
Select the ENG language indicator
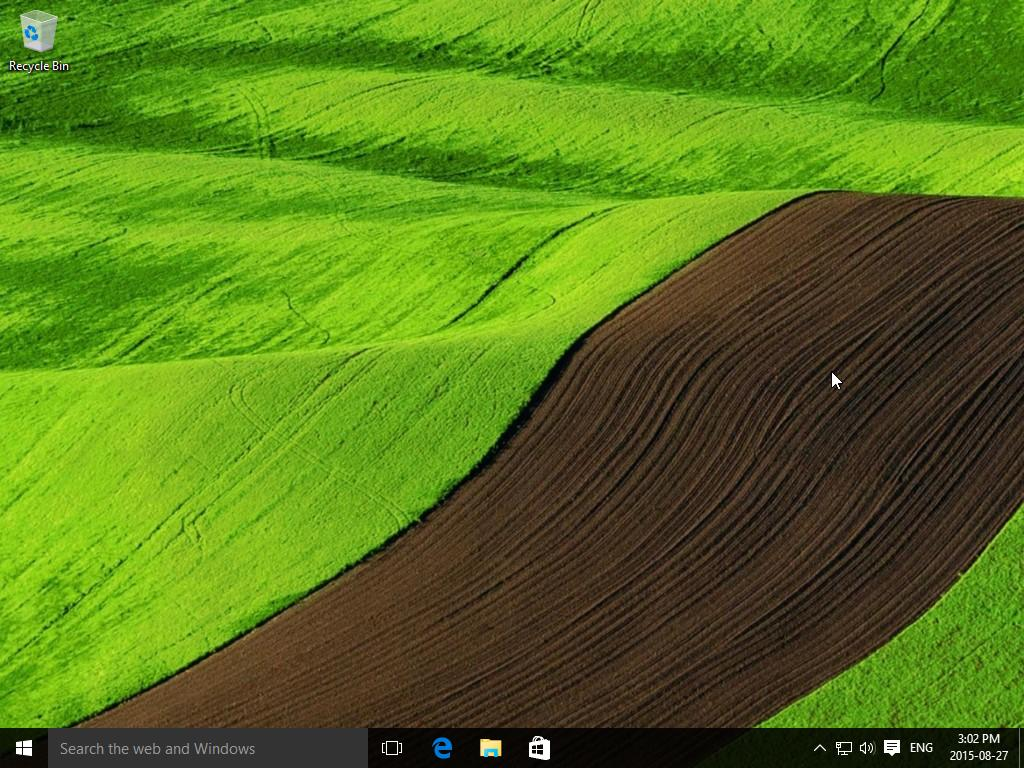pyautogui.click(x=919, y=748)
